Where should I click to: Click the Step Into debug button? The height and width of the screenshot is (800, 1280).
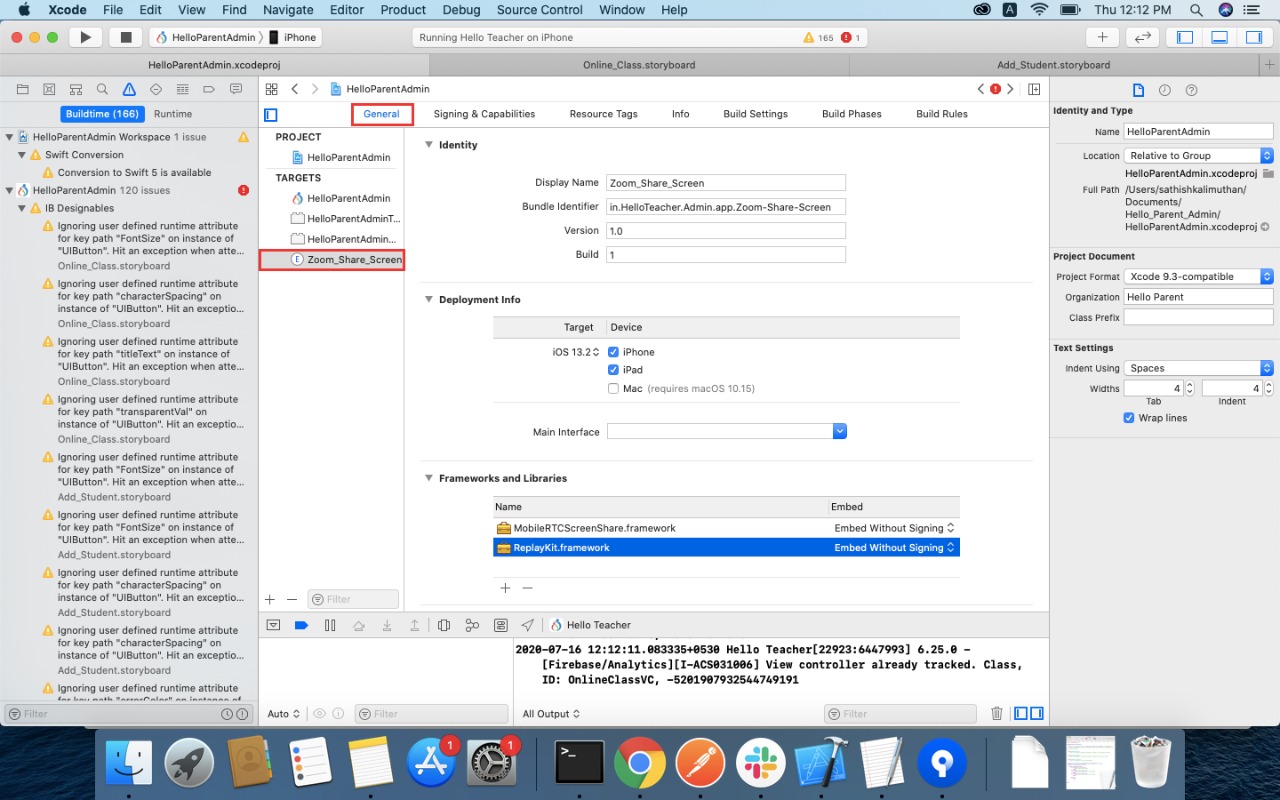[x=387, y=626]
